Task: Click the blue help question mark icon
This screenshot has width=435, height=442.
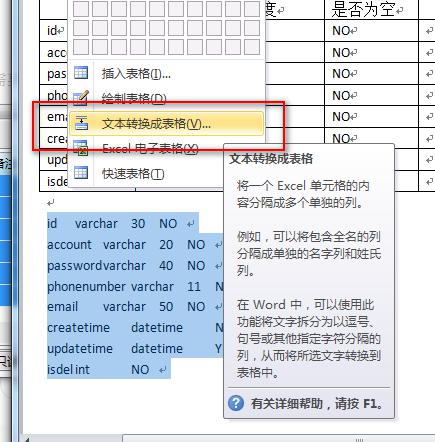Action: click(236, 403)
